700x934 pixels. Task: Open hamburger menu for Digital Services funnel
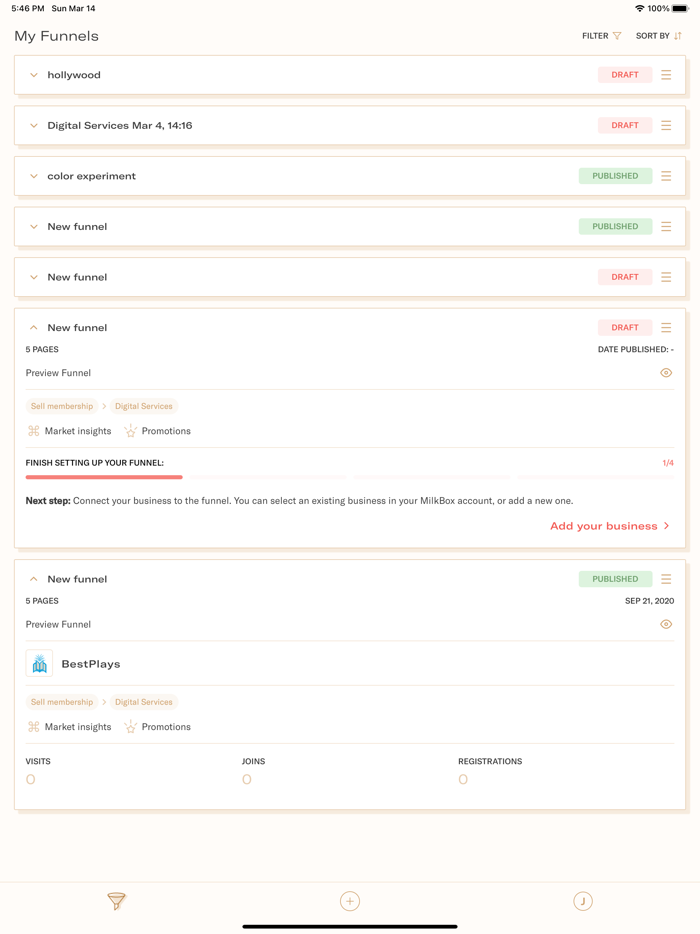point(666,126)
